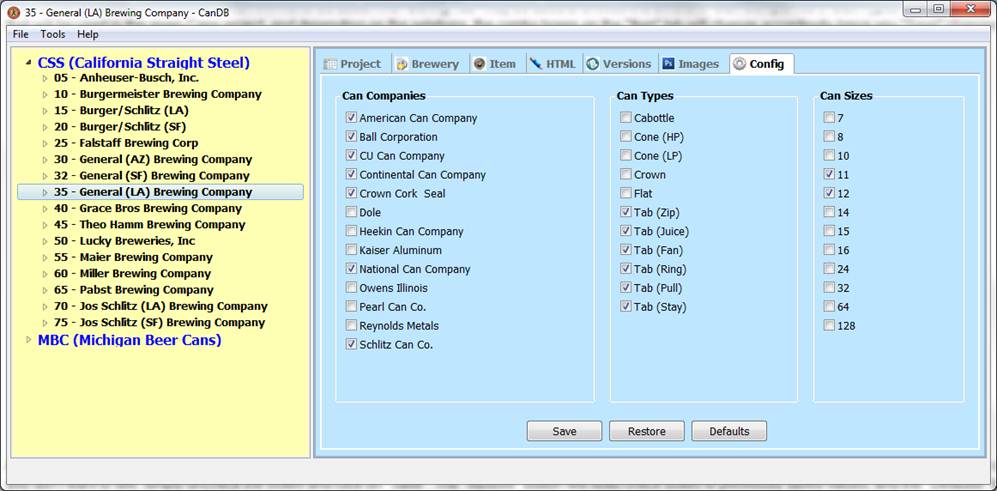Click the Images tab icon

tap(668, 64)
